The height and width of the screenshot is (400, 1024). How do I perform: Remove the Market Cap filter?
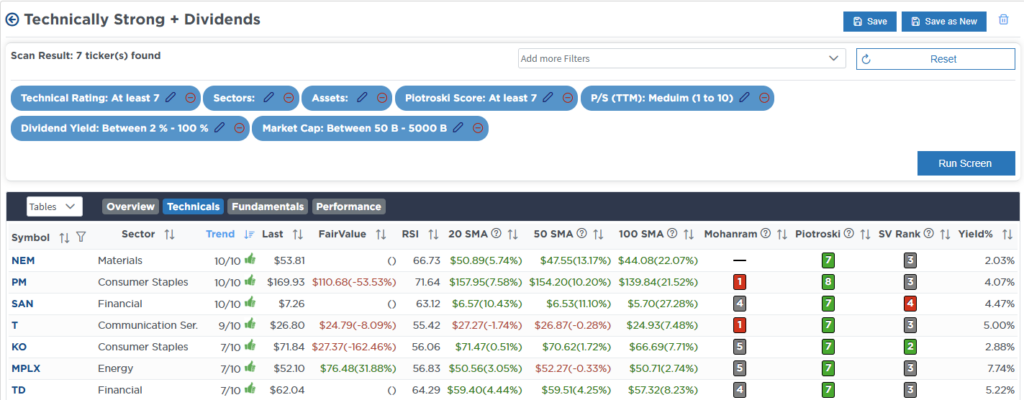click(x=478, y=128)
